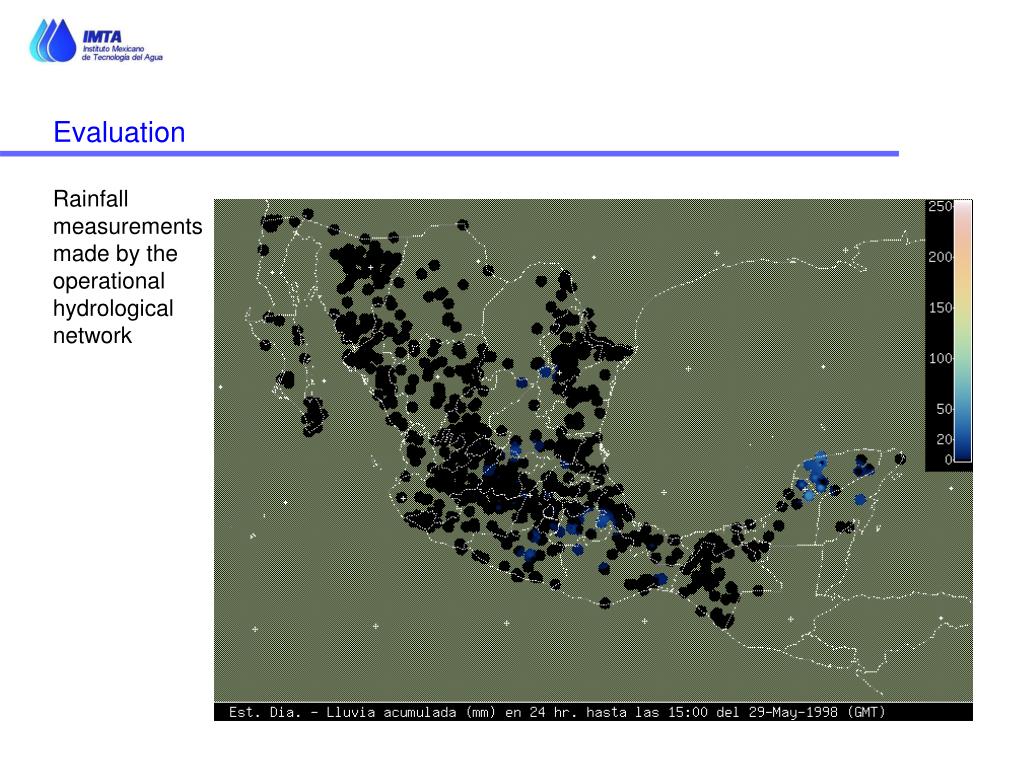
Task: Select the 'Evaluation' slide title
Action: click(119, 133)
